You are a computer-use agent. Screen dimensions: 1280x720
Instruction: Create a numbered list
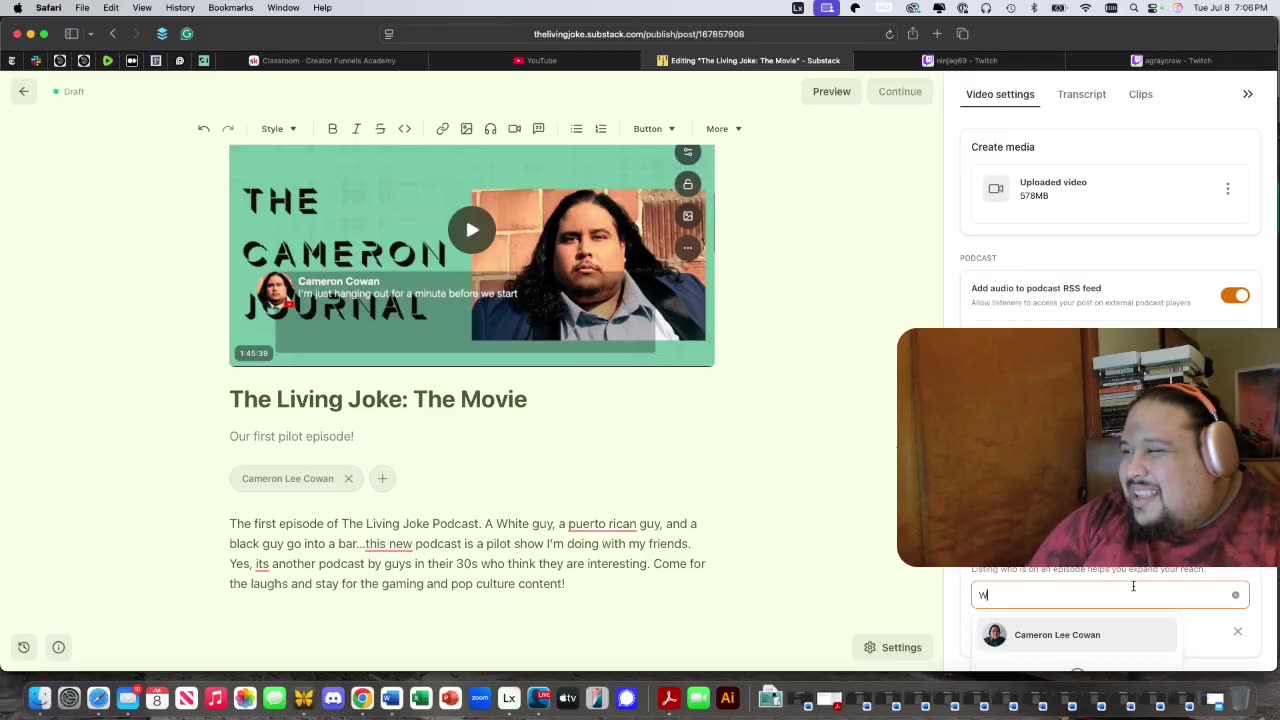pyautogui.click(x=600, y=129)
